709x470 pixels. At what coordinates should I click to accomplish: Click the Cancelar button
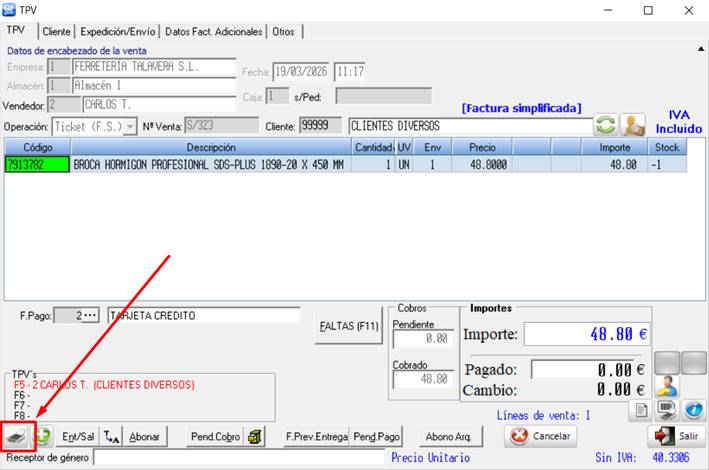[542, 436]
